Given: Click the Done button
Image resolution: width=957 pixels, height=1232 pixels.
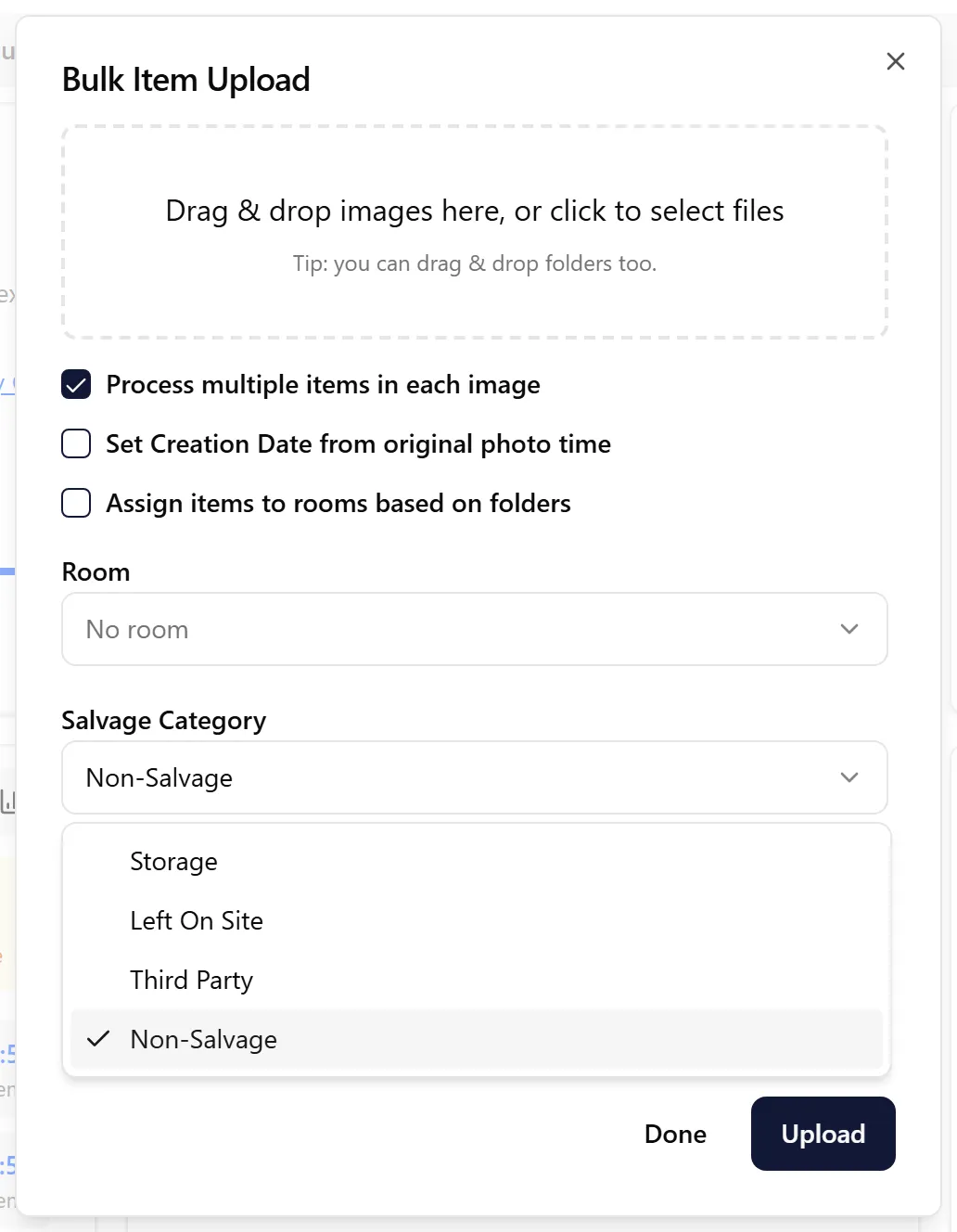Looking at the screenshot, I should point(675,1134).
